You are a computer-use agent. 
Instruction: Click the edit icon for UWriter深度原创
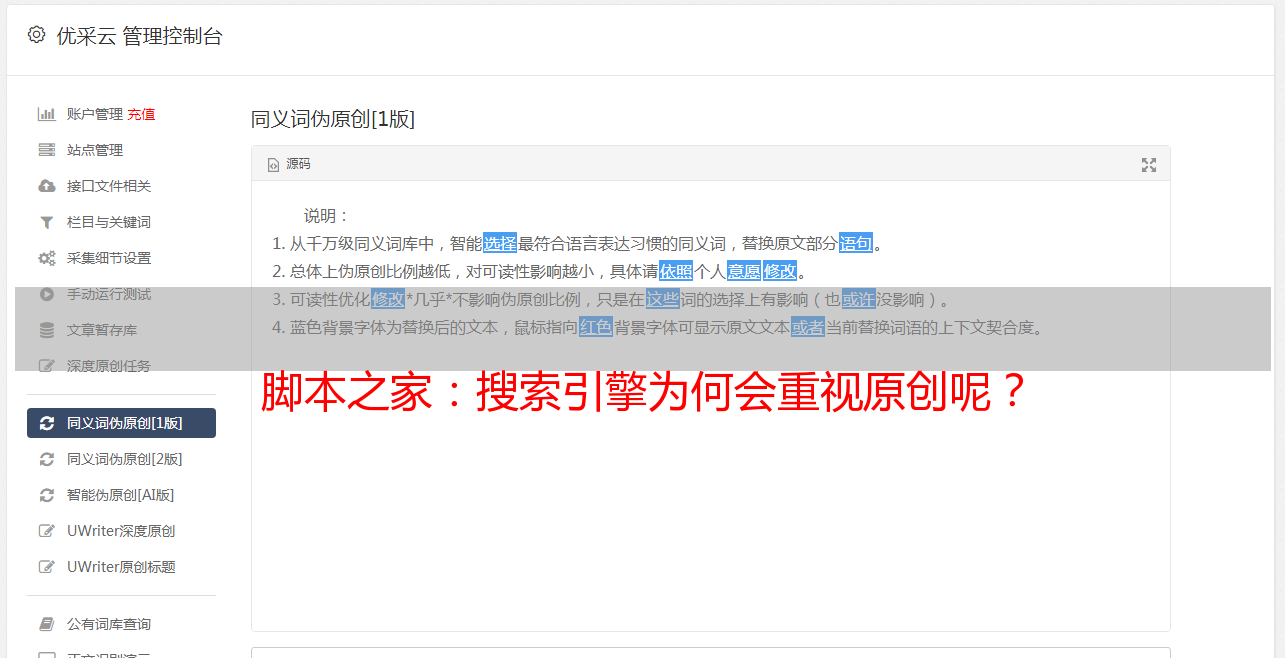(x=46, y=531)
